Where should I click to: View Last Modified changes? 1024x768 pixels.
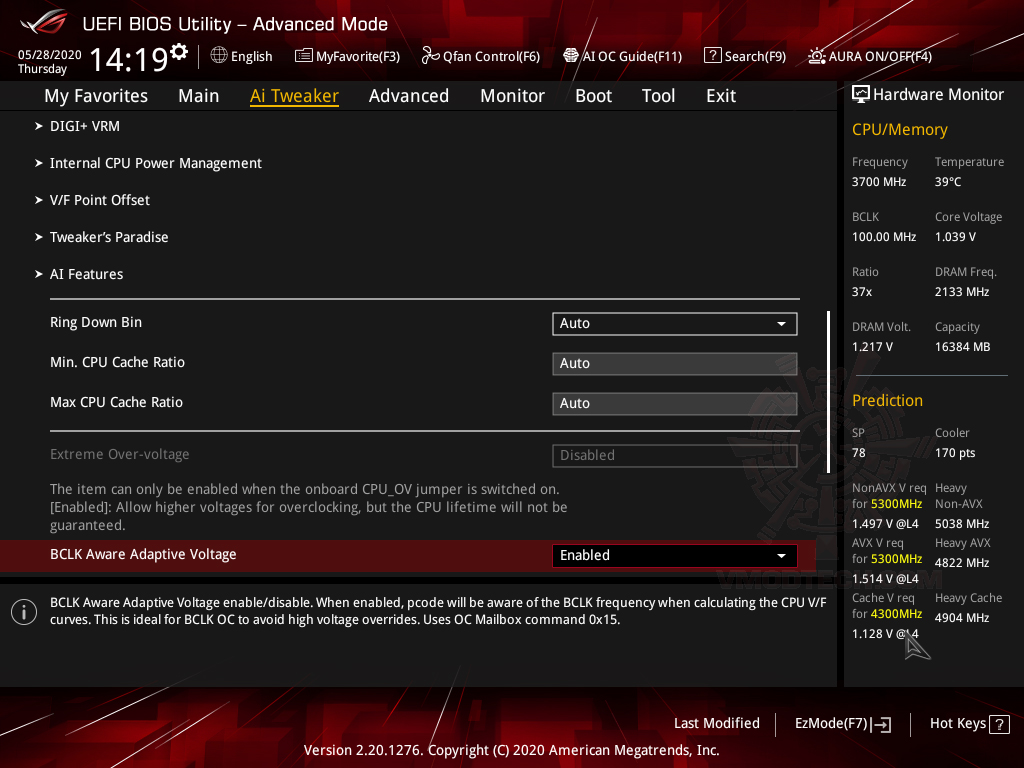[x=716, y=723]
